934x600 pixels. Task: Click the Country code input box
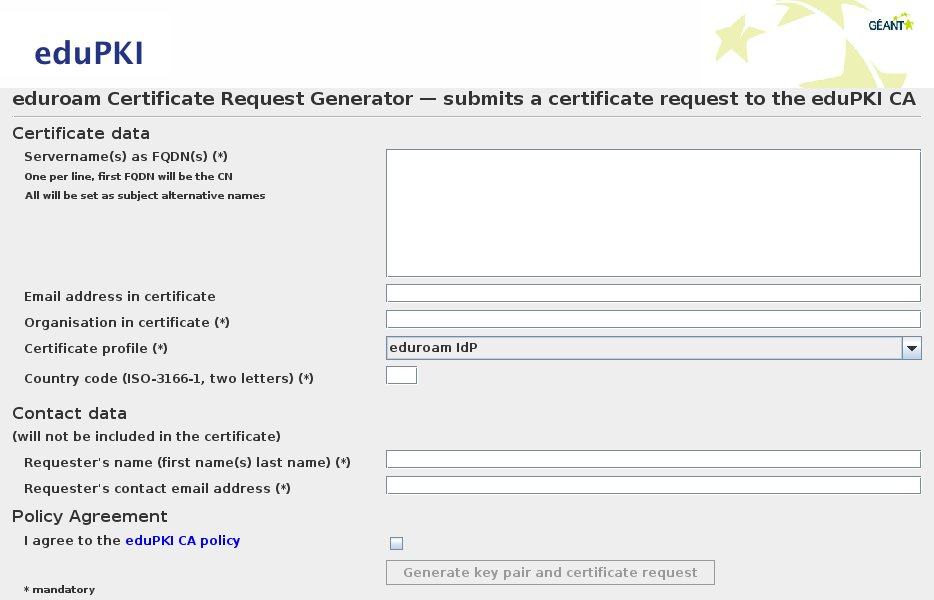pos(401,375)
